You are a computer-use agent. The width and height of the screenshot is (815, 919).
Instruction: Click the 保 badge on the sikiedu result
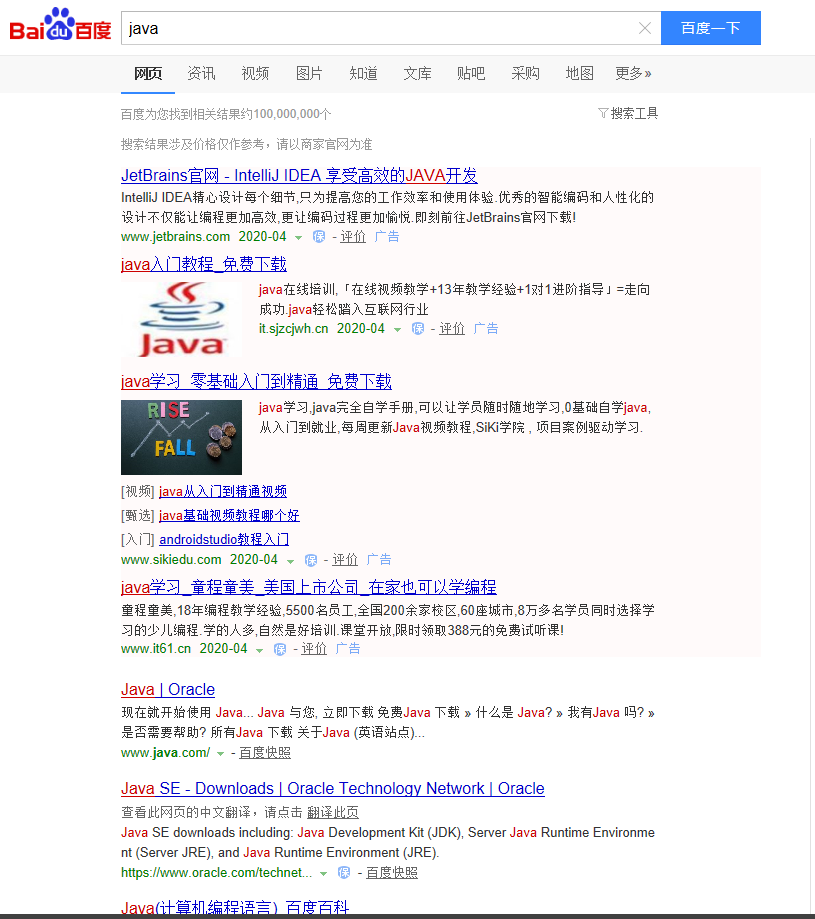311,559
